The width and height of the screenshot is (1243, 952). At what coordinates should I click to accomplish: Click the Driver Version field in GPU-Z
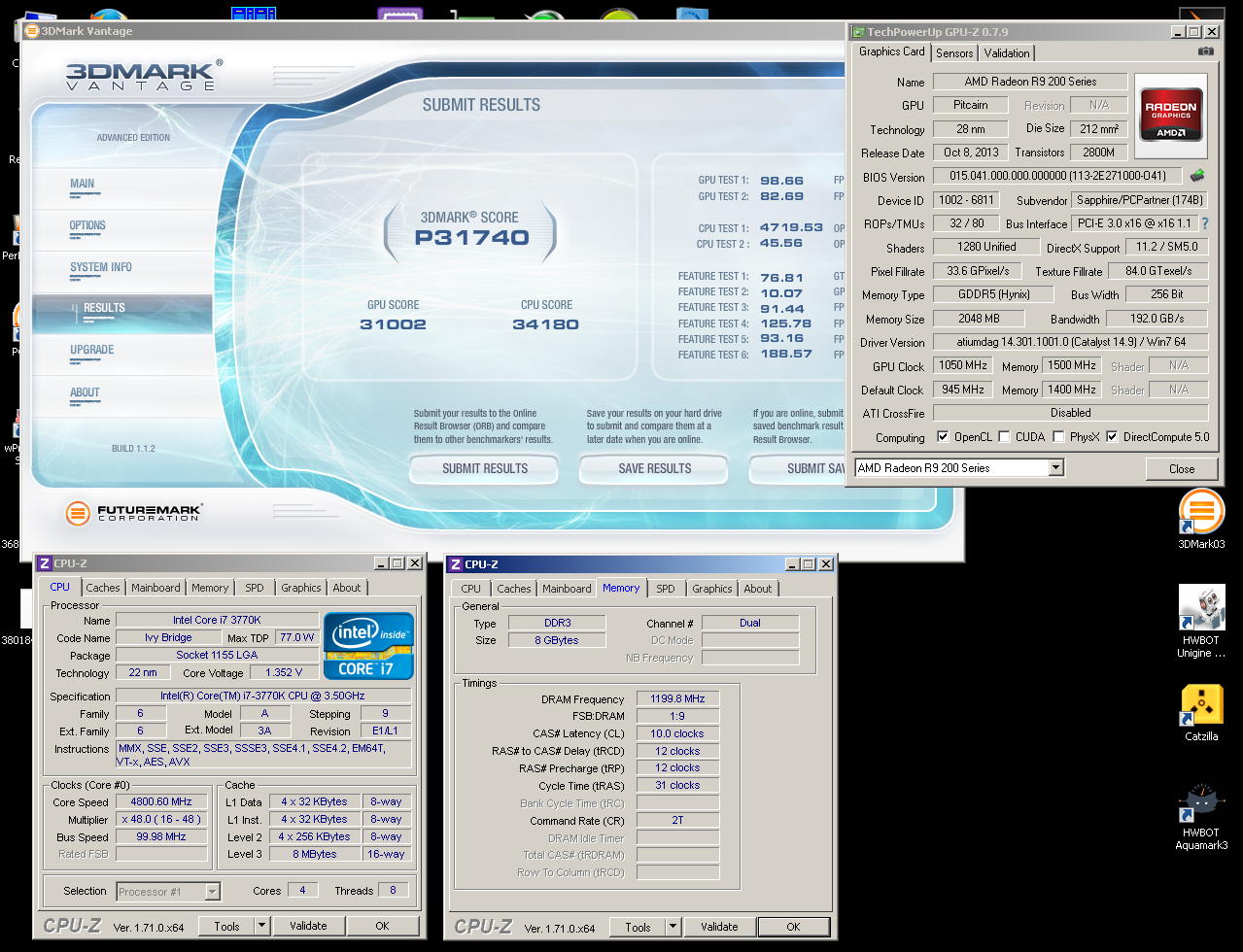tap(1070, 342)
